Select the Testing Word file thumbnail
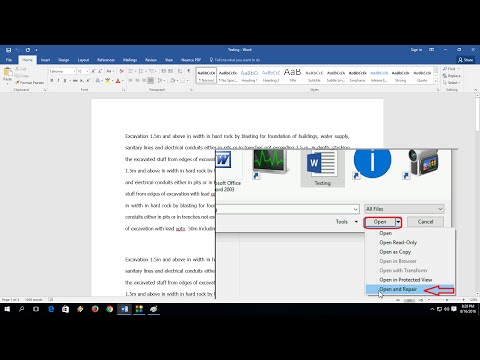The width and height of the screenshot is (480, 360). click(322, 168)
